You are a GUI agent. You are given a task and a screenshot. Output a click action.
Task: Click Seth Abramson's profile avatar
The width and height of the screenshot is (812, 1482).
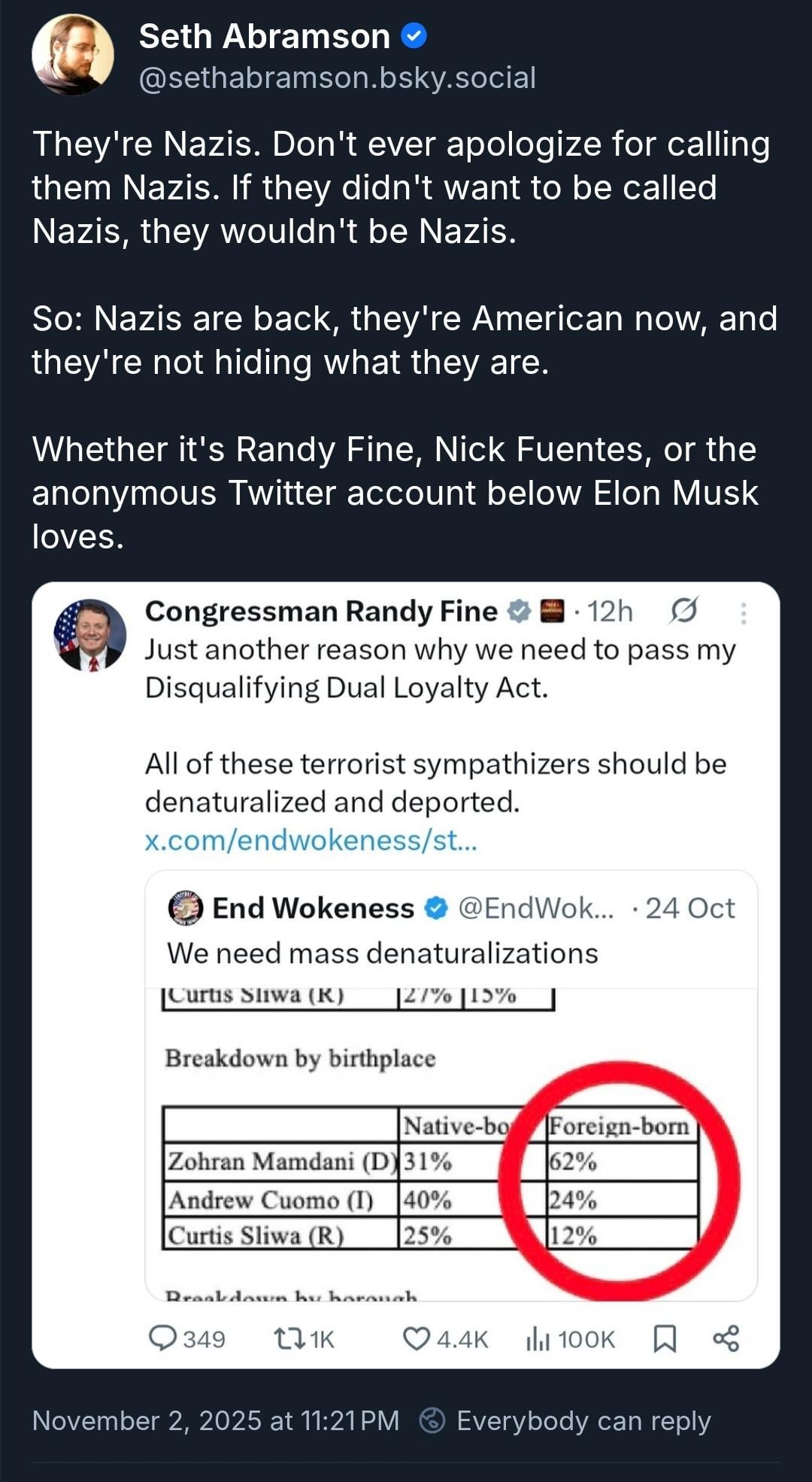pos(73,54)
